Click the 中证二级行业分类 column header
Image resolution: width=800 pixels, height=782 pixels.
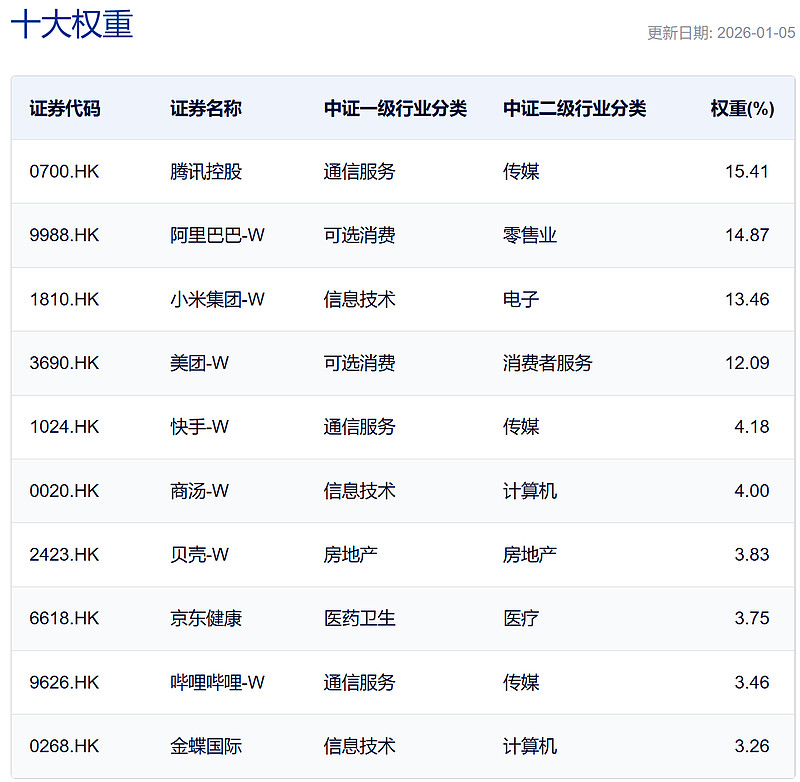(574, 108)
